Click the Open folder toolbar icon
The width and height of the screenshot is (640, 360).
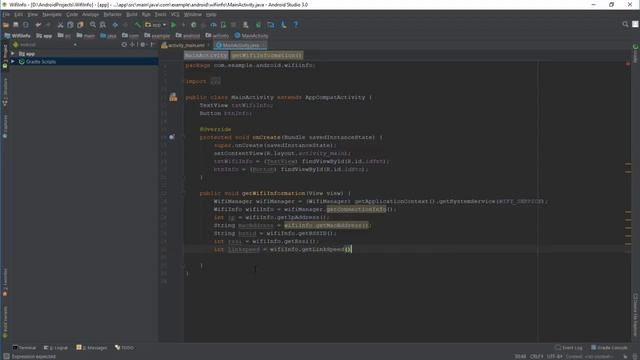click(6, 25)
